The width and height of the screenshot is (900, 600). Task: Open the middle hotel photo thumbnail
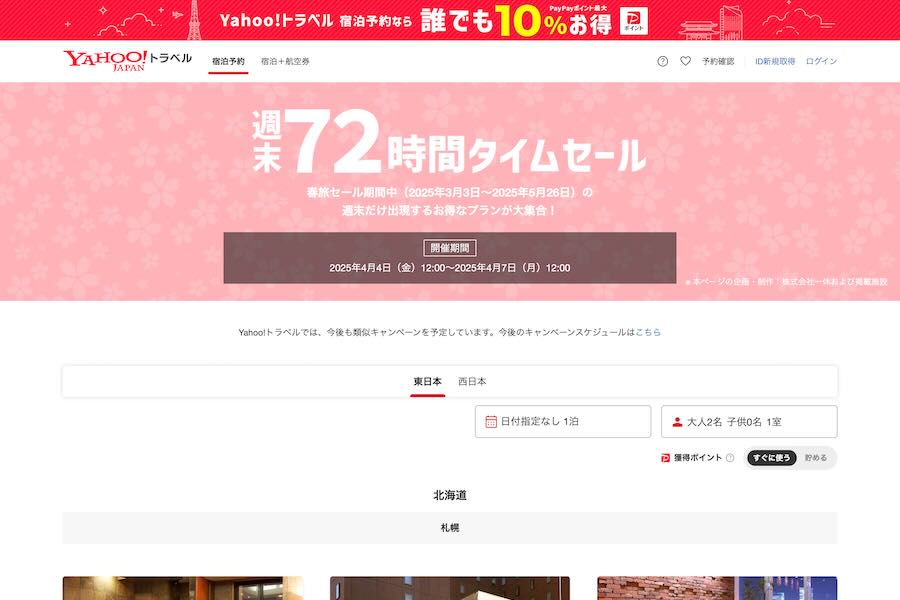coord(450,588)
